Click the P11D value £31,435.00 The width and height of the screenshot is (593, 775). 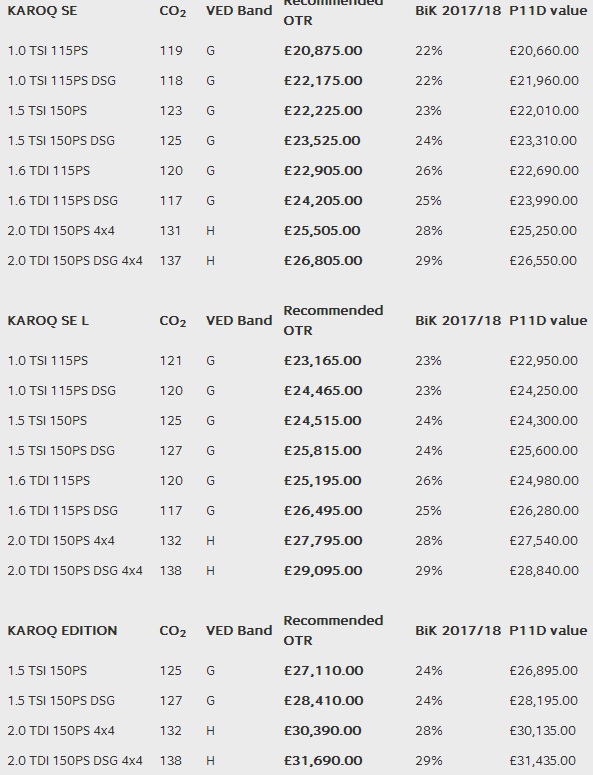click(x=543, y=760)
